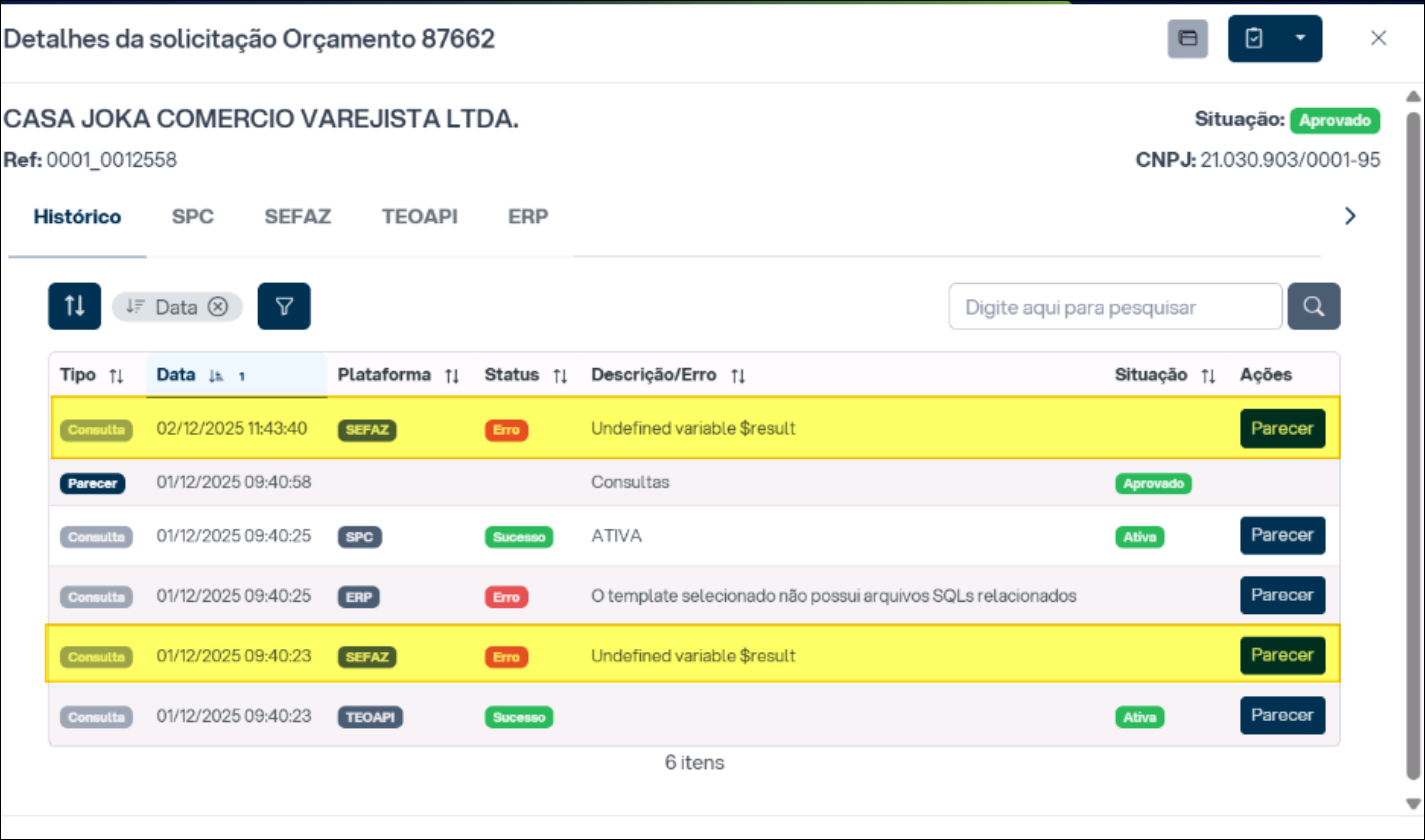
Task: Remove the Data sort chip
Action: coord(218,307)
